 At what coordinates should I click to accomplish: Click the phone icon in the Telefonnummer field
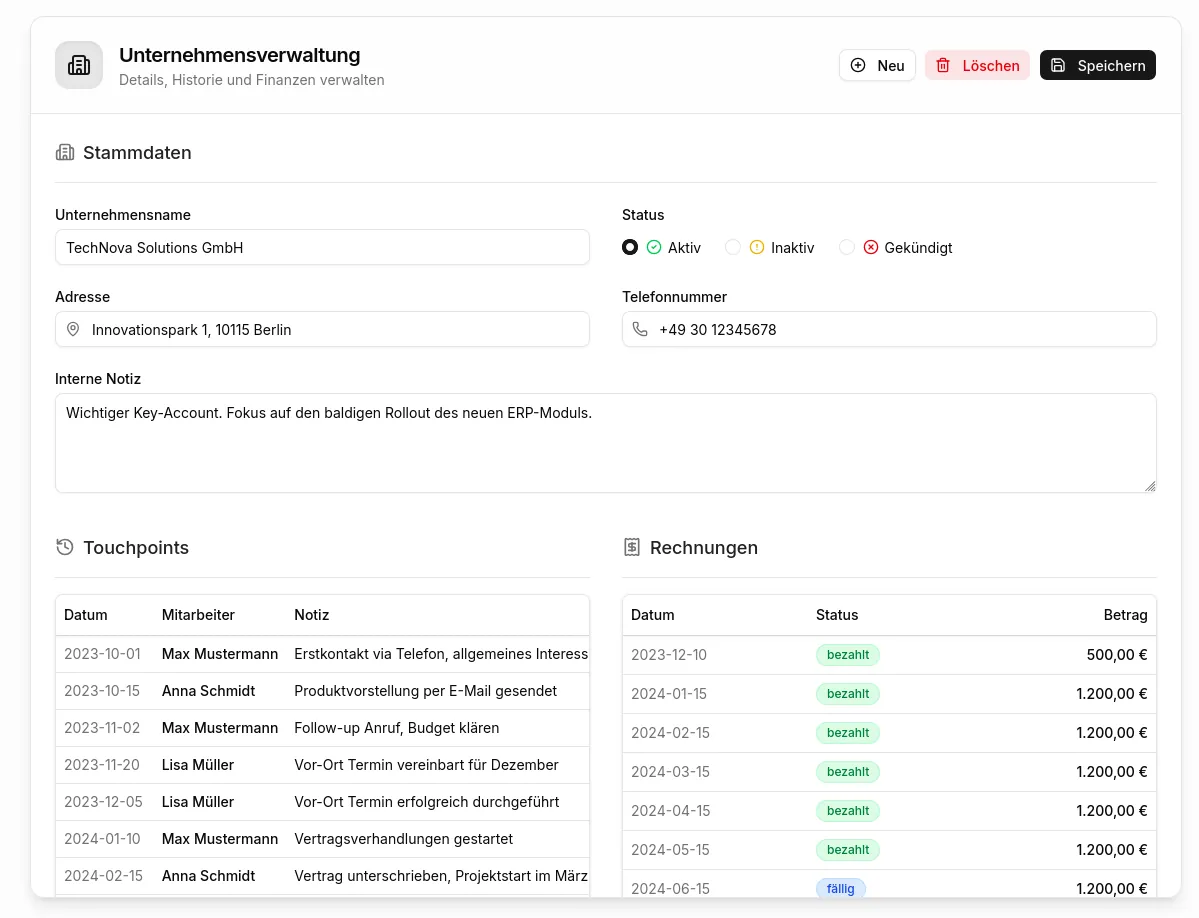(640, 329)
